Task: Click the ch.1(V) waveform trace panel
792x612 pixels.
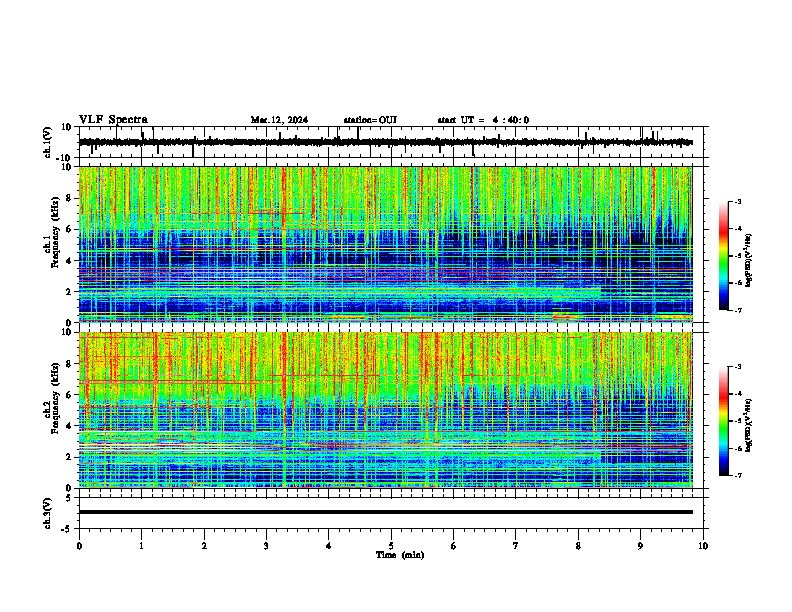Action: tap(393, 142)
